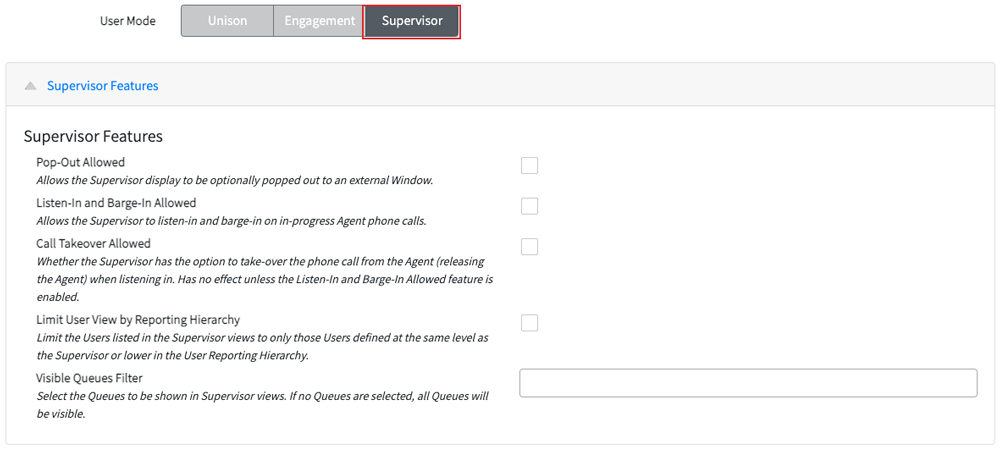Click the Queues description text under Visible Queues Filter
This screenshot has height=452, width=1000.
(263, 405)
